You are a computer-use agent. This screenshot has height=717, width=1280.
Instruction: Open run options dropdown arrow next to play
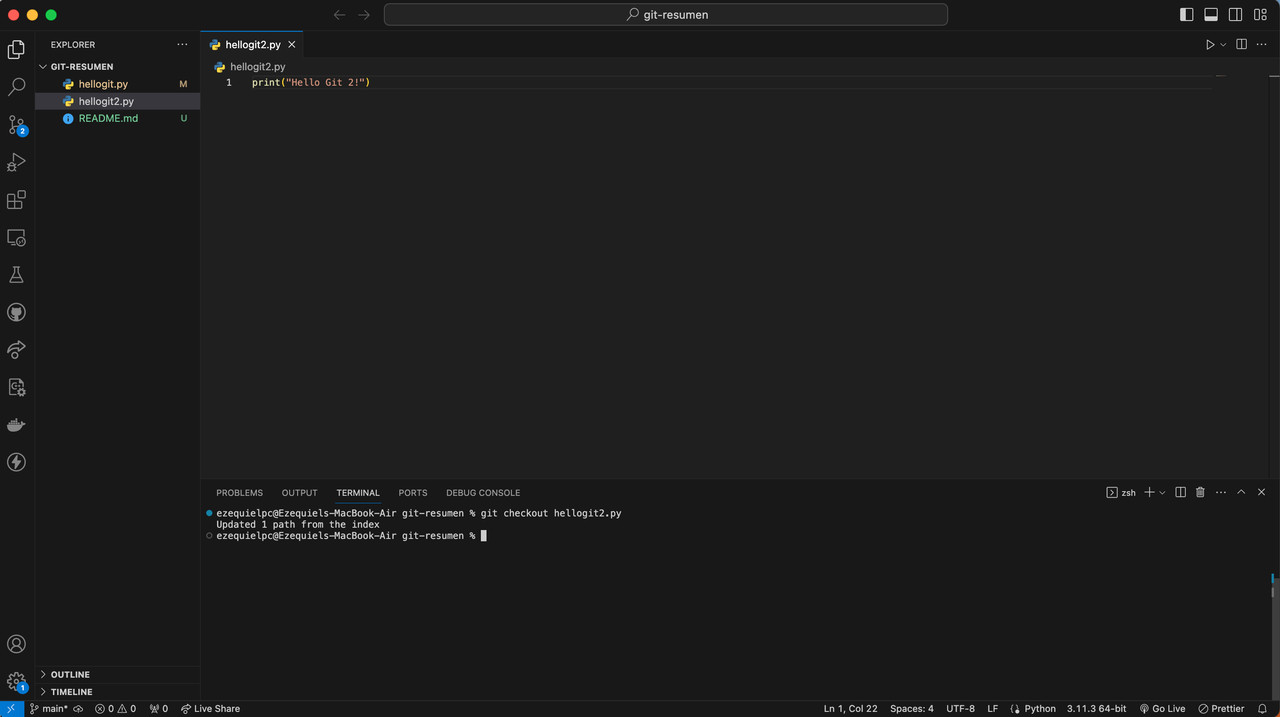tap(1223, 45)
